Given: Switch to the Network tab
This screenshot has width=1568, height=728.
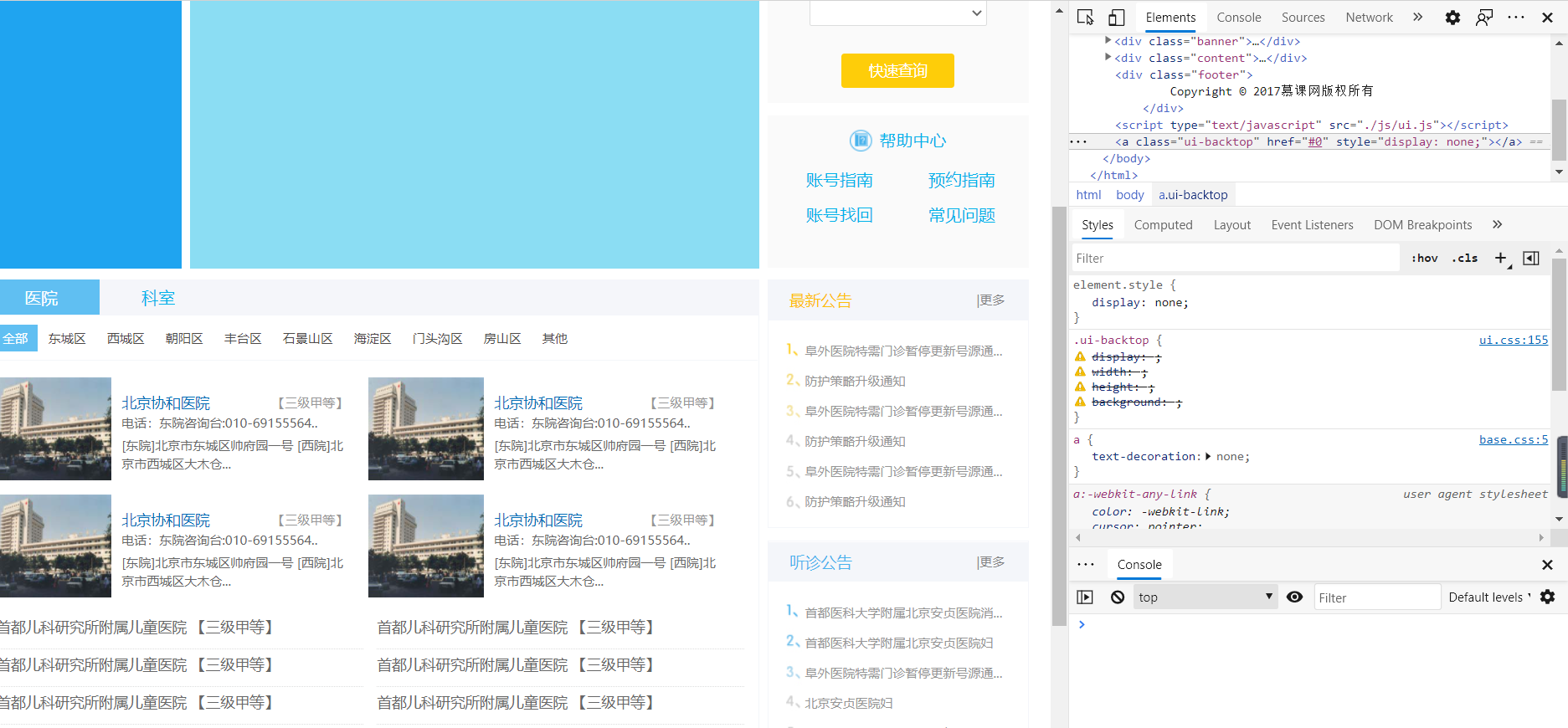Looking at the screenshot, I should [x=1369, y=18].
